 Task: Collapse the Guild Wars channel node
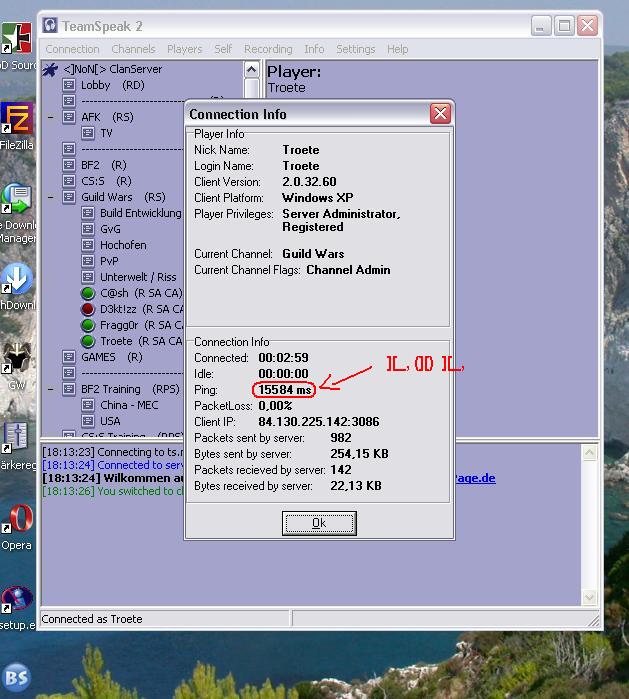[x=51, y=198]
